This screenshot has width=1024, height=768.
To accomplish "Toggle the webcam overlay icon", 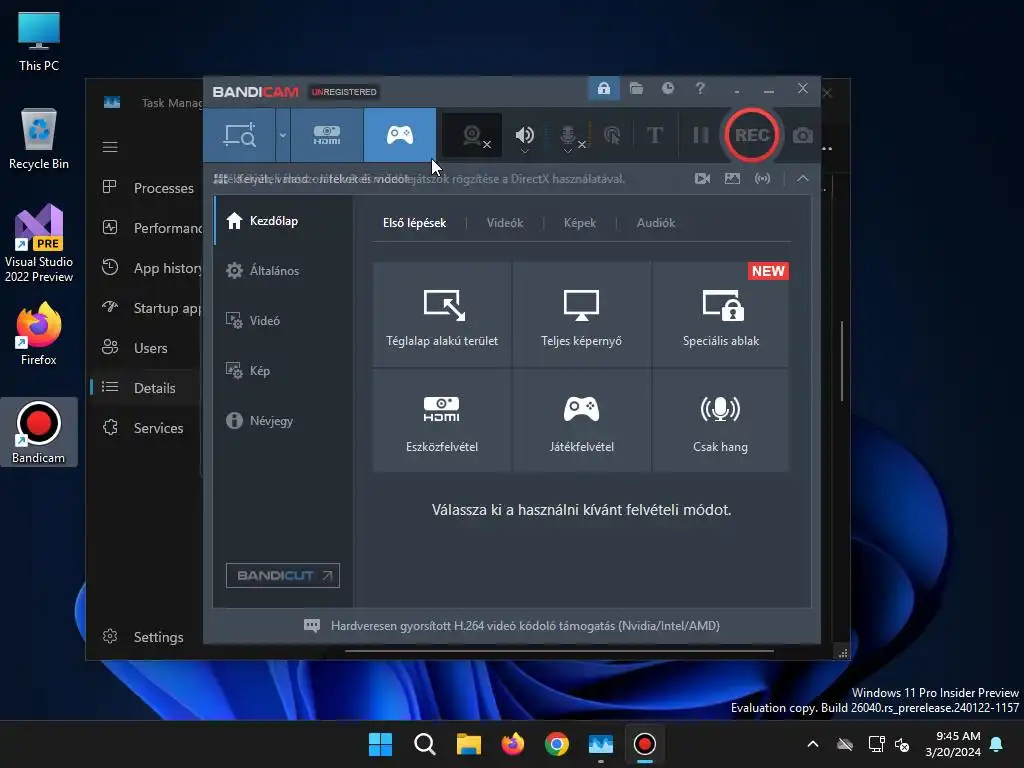I will tap(473, 136).
